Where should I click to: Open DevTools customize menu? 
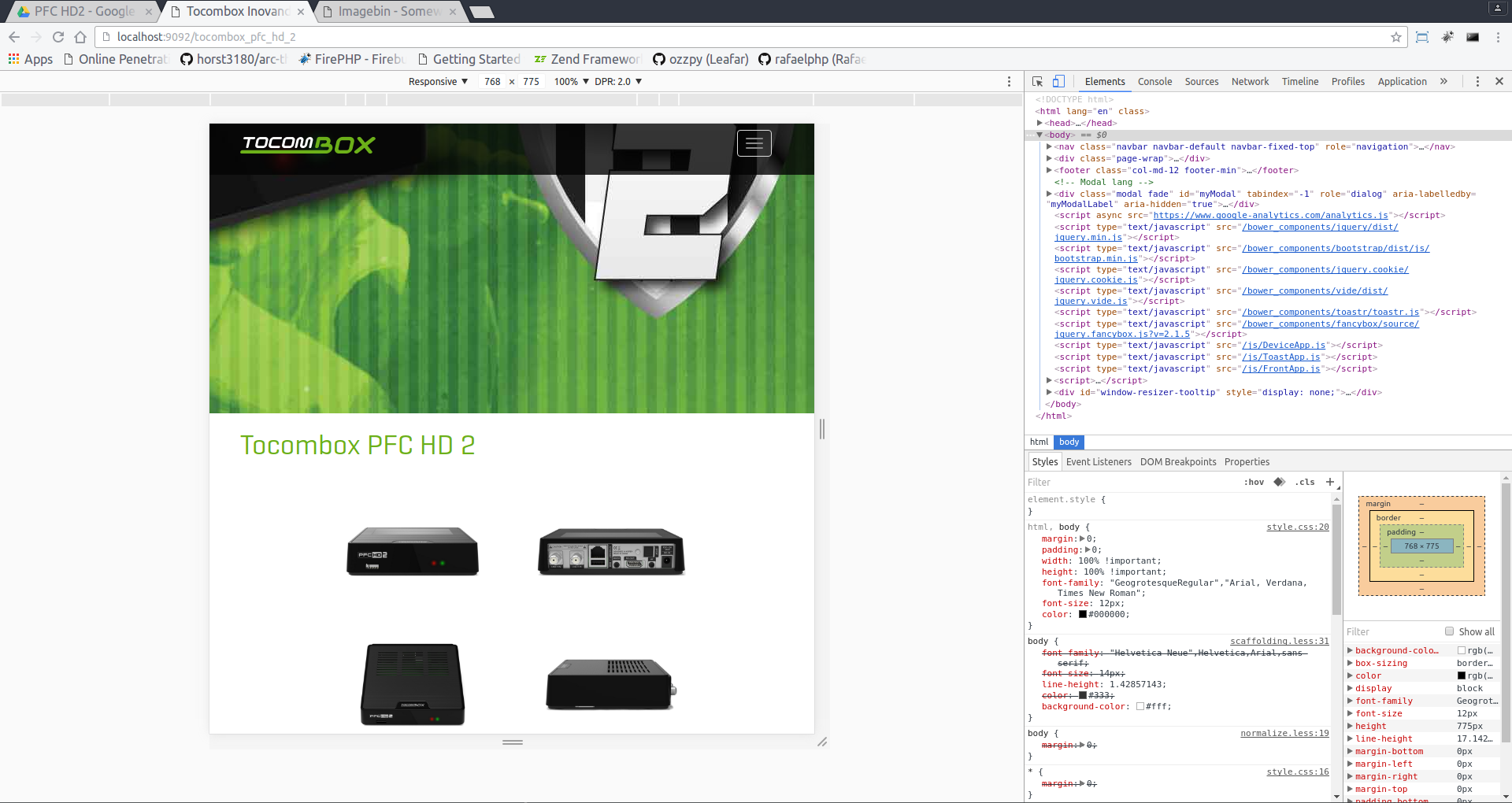click(x=1477, y=81)
